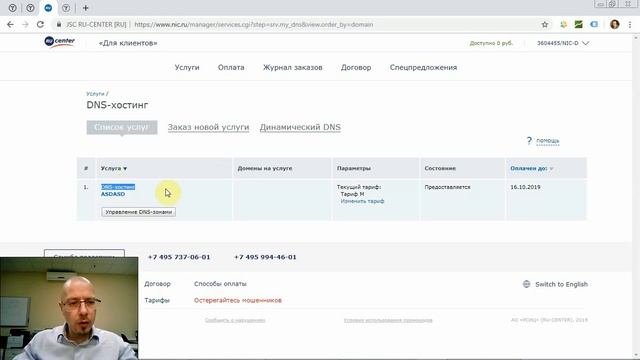Open the footer Договор link
This screenshot has width=640, height=360.
(x=157, y=284)
